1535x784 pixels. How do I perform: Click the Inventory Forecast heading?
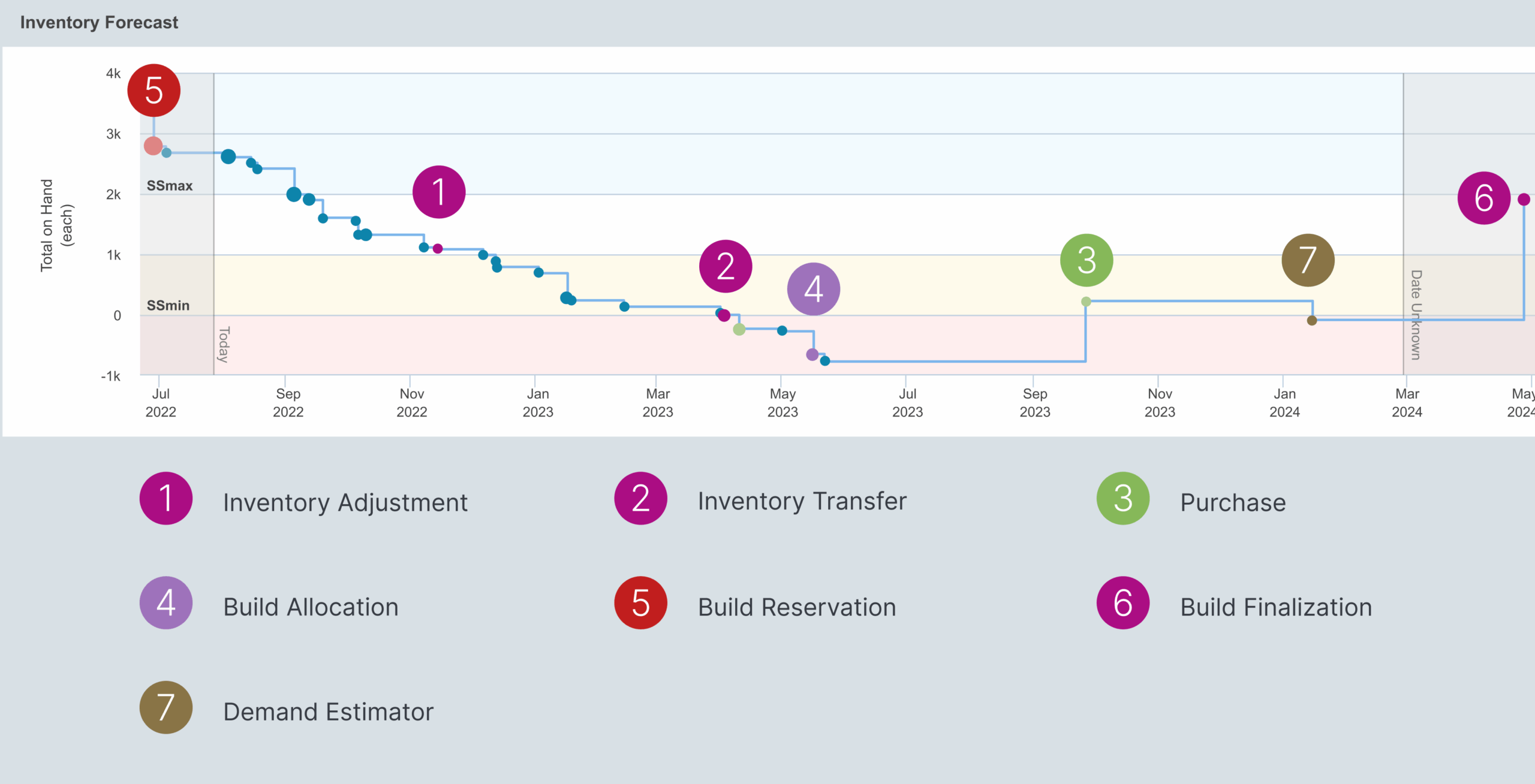click(x=99, y=23)
